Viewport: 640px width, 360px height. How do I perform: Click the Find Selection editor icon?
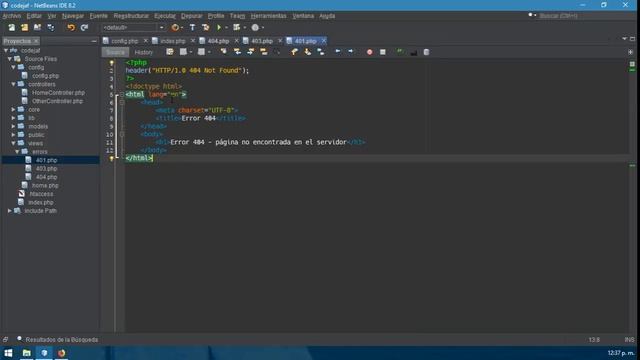[223, 52]
